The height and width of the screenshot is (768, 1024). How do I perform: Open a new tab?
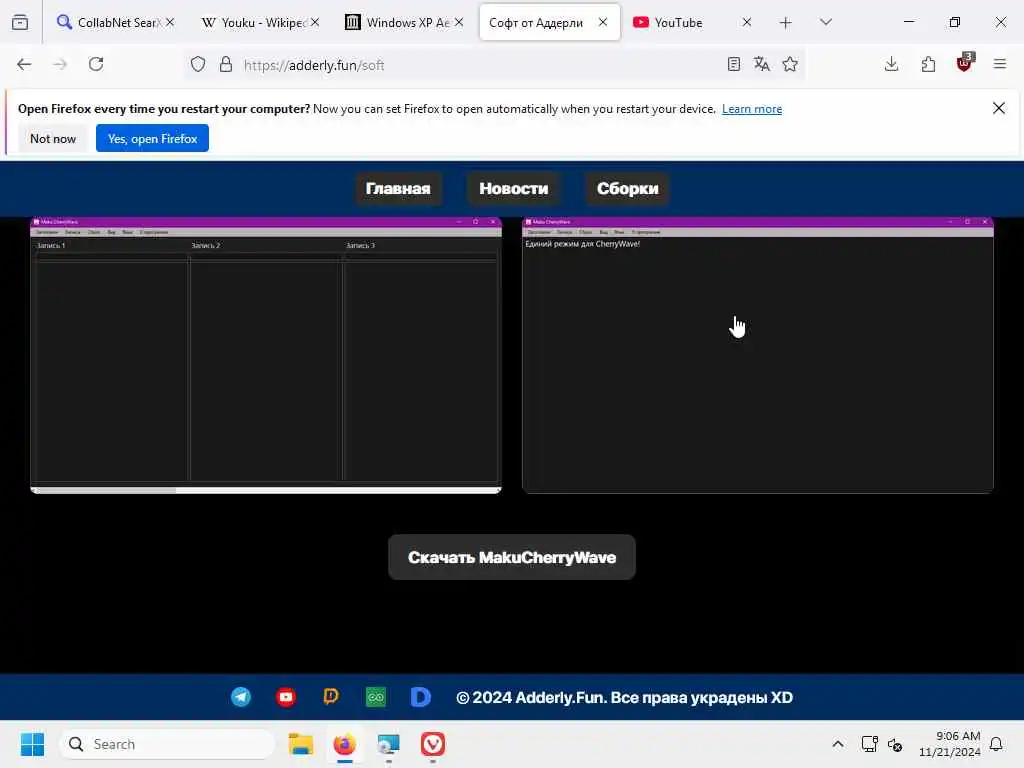[786, 23]
